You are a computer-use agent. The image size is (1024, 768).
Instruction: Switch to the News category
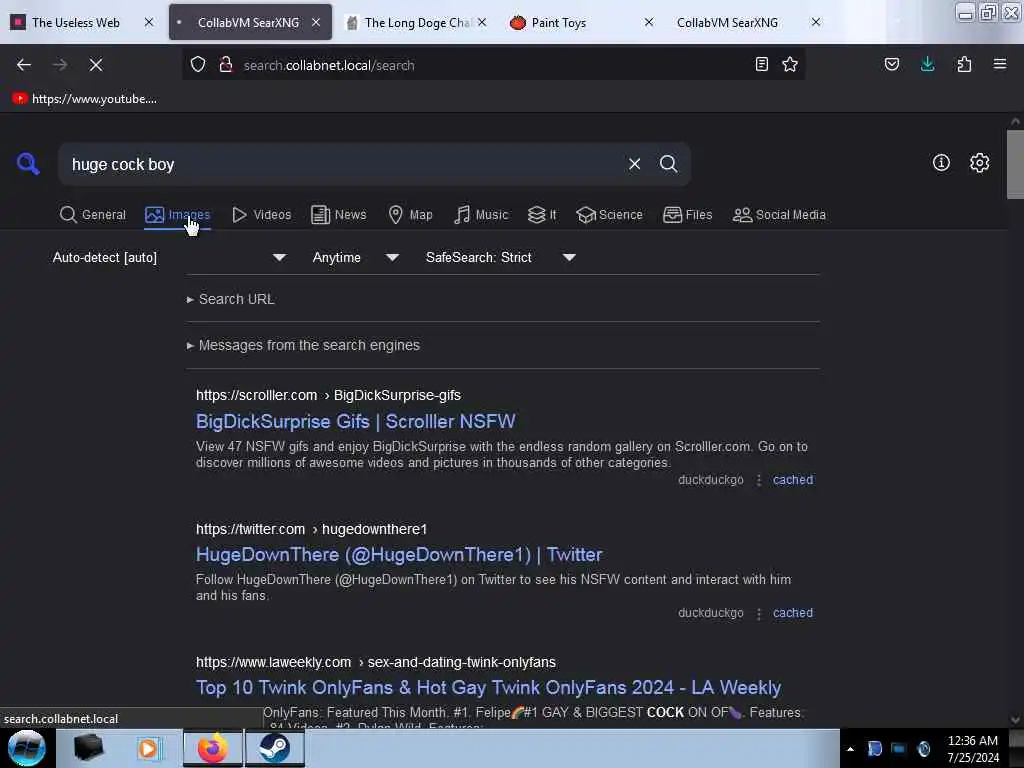339,215
